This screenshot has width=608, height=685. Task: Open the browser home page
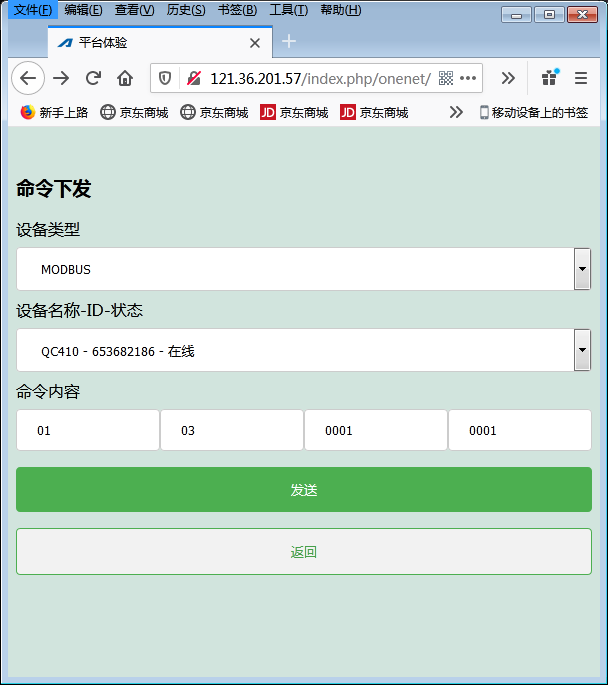click(x=125, y=79)
